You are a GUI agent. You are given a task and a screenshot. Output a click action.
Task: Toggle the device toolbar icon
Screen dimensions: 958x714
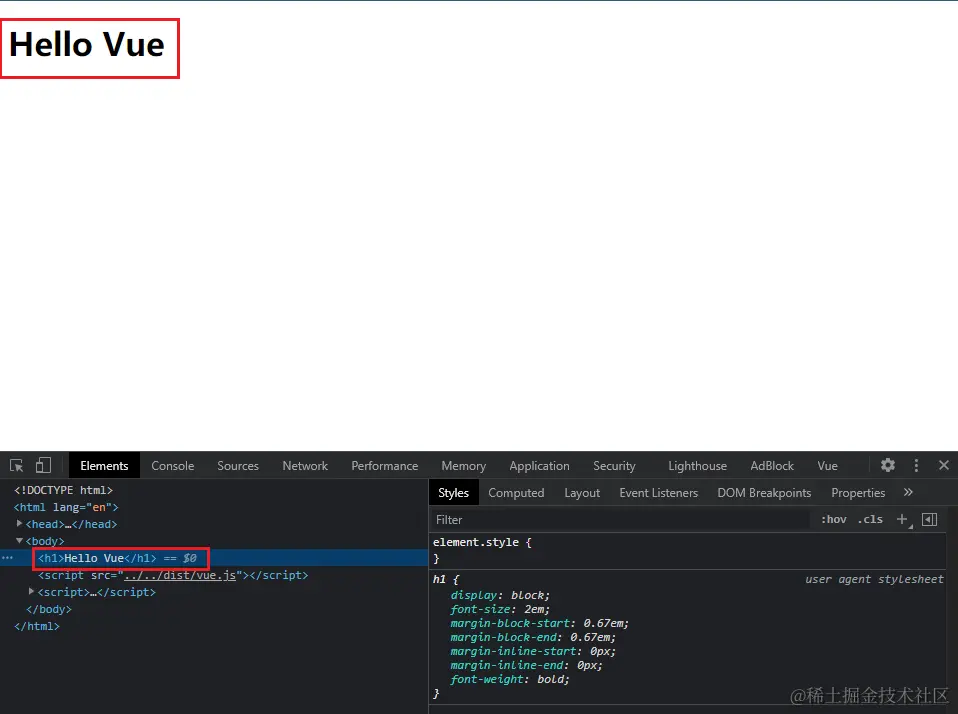(43, 465)
